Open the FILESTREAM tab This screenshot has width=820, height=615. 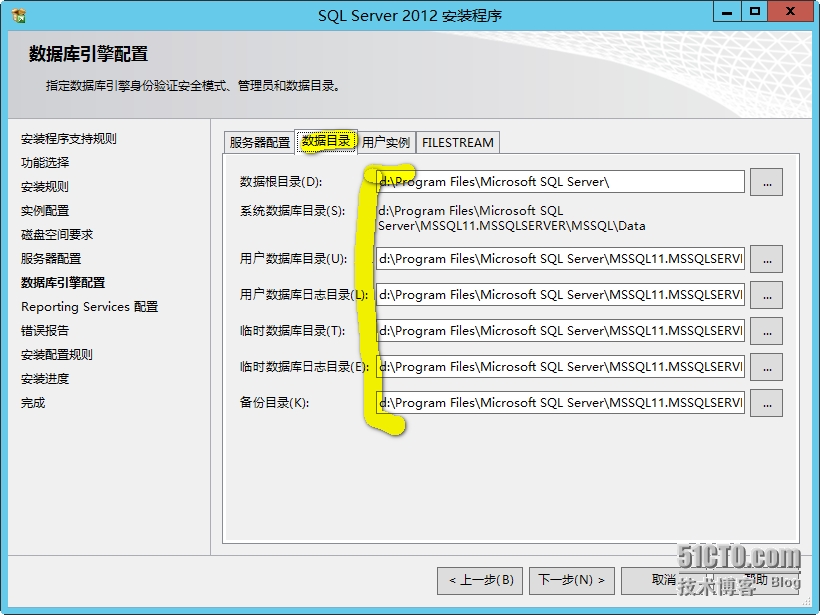pos(458,142)
